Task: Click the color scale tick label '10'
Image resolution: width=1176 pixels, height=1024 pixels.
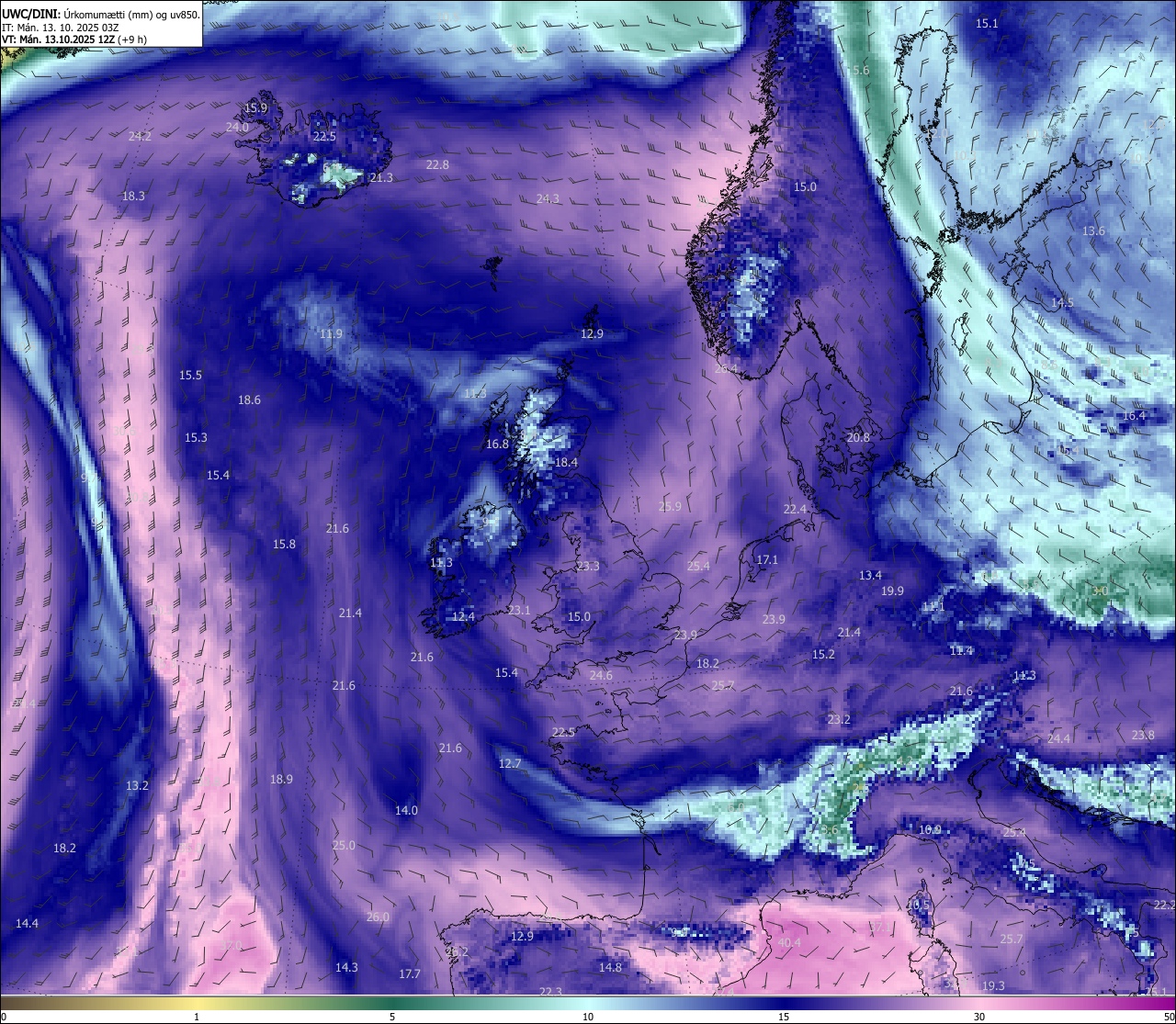Action: point(588,1017)
